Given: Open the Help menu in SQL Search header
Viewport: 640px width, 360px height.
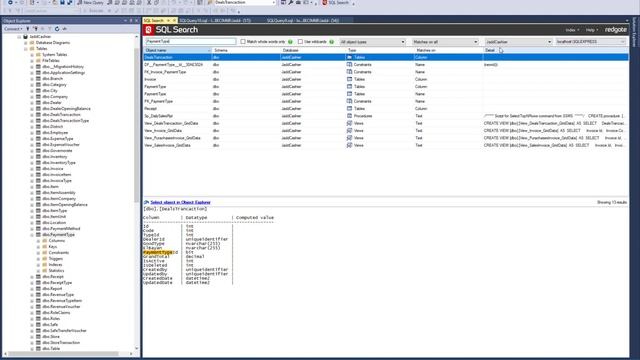Looking at the screenshot, I should click(x=592, y=30).
